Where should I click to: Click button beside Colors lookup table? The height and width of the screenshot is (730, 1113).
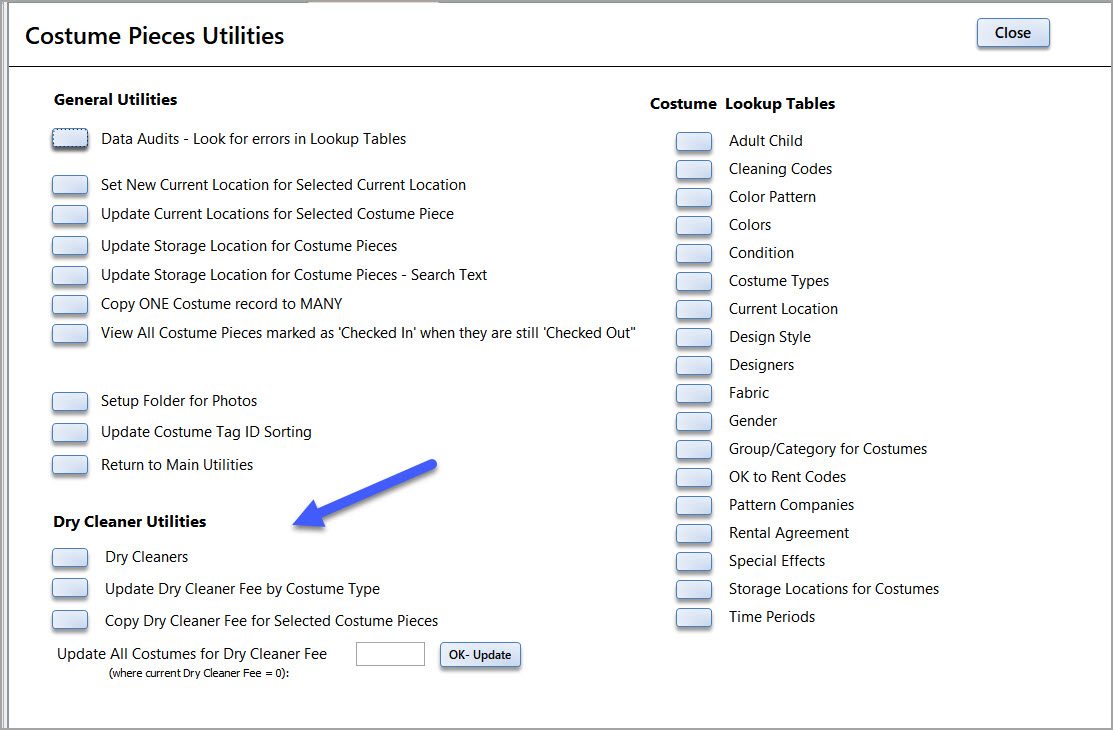click(693, 225)
